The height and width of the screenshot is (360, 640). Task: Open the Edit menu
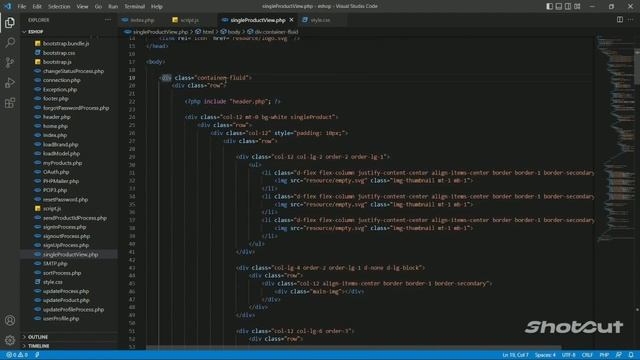coord(37,7)
